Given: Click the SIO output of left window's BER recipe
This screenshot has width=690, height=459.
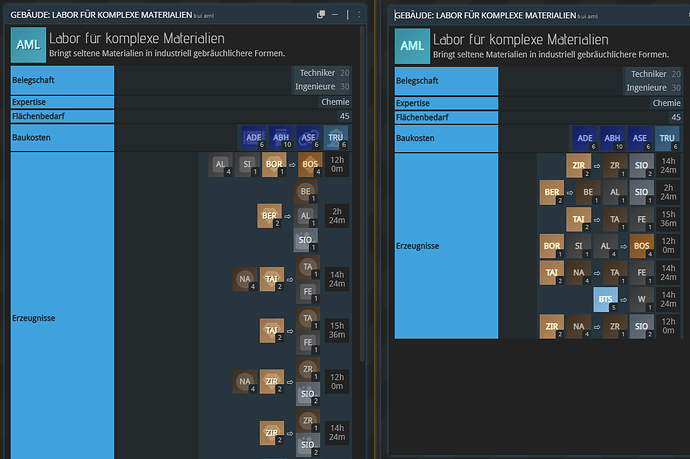Looking at the screenshot, I should coord(306,240).
